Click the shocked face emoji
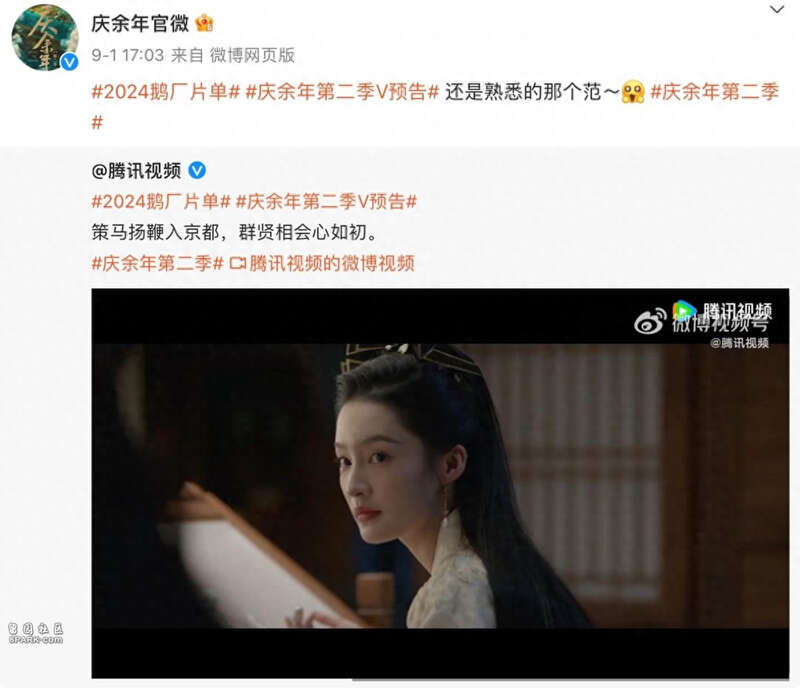The image size is (800, 688). 633,92
